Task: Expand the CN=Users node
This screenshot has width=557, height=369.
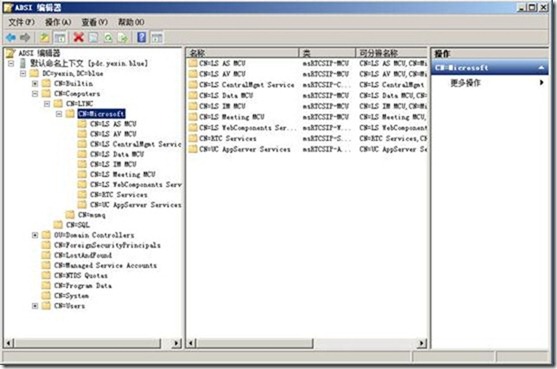Action: pos(35,306)
